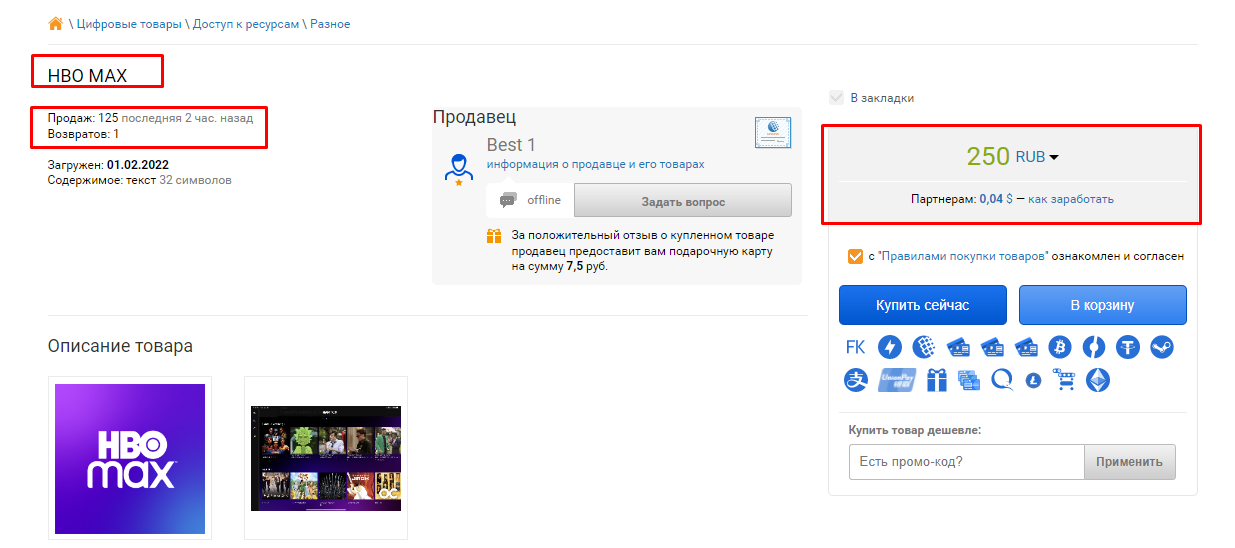This screenshot has height=548, width=1235.
Task: Open 'Цифровые товары' breadcrumb
Action: (129, 24)
